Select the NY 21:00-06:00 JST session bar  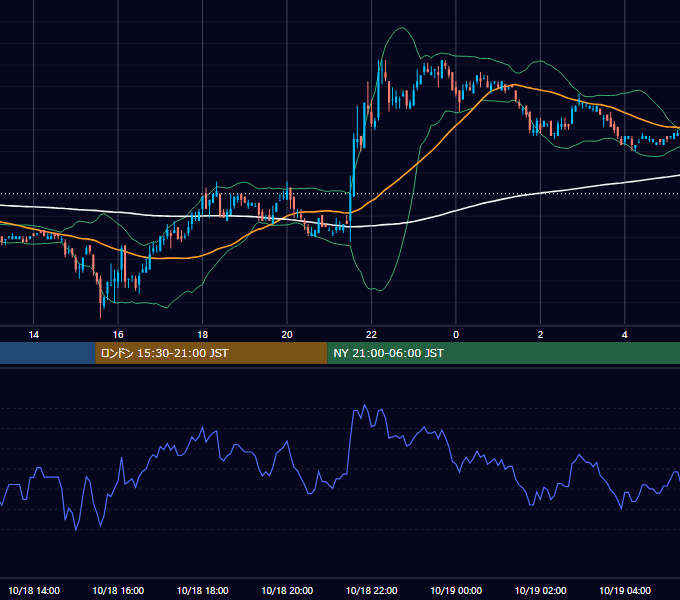pos(503,353)
